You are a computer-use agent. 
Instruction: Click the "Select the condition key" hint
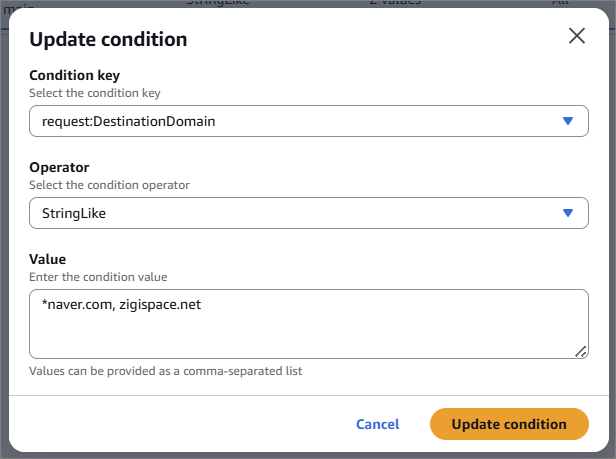(x=94, y=93)
